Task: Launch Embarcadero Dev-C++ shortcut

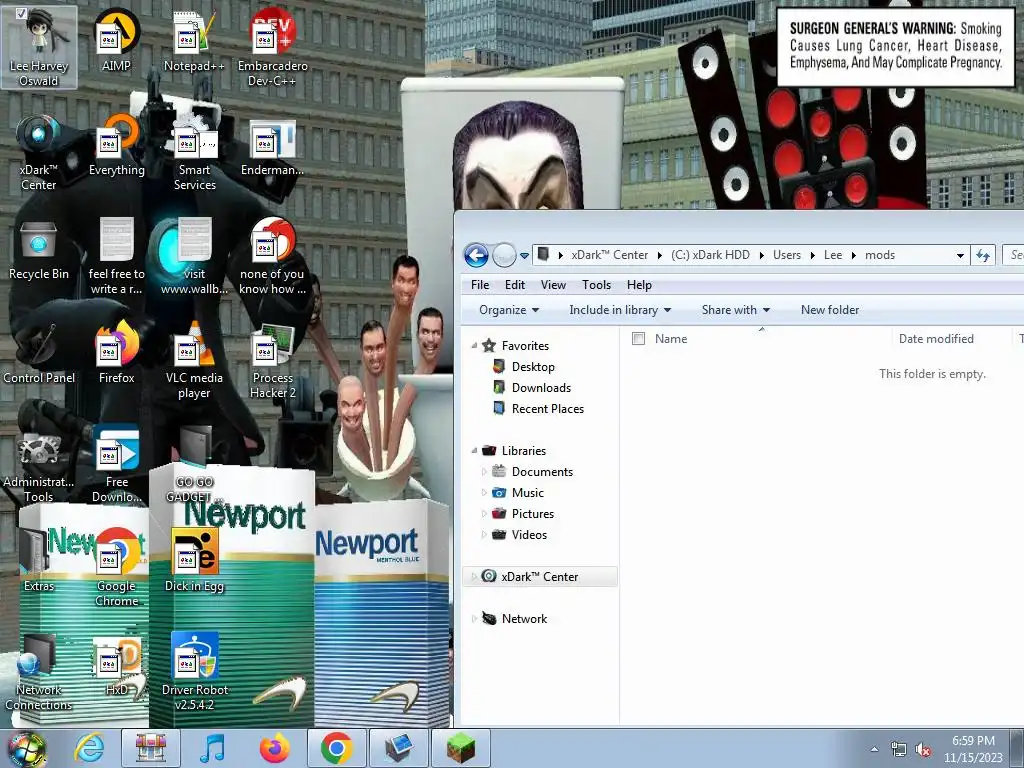Action: point(272,47)
